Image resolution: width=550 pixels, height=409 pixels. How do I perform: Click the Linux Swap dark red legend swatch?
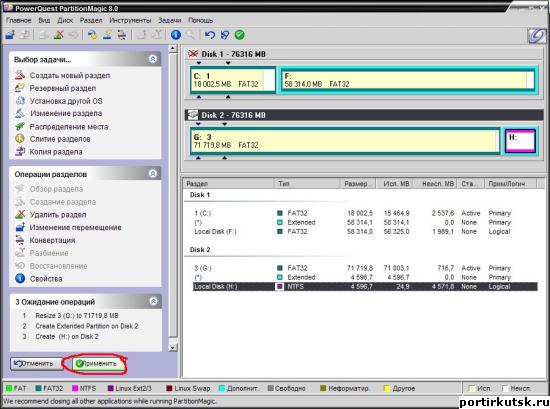click(169, 388)
